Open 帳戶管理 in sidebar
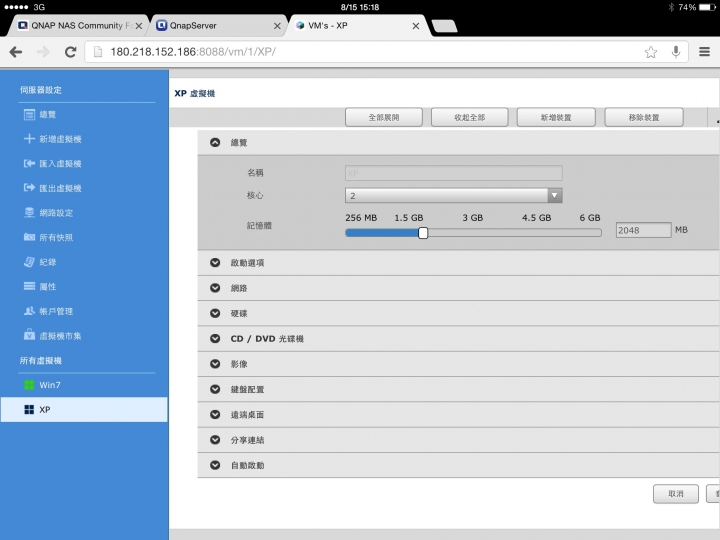Screen dimensions: 720x540 click(56, 311)
